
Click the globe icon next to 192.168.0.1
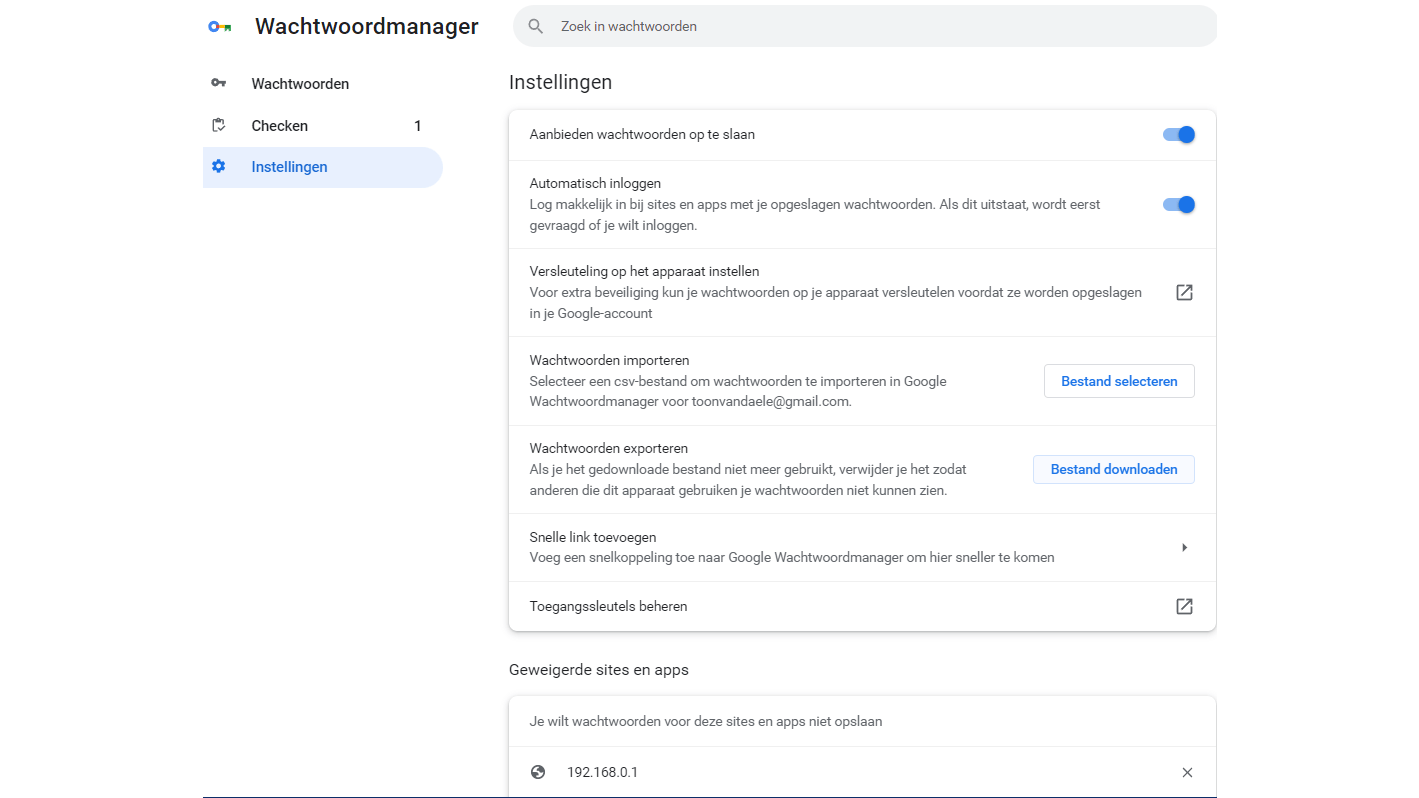(538, 772)
